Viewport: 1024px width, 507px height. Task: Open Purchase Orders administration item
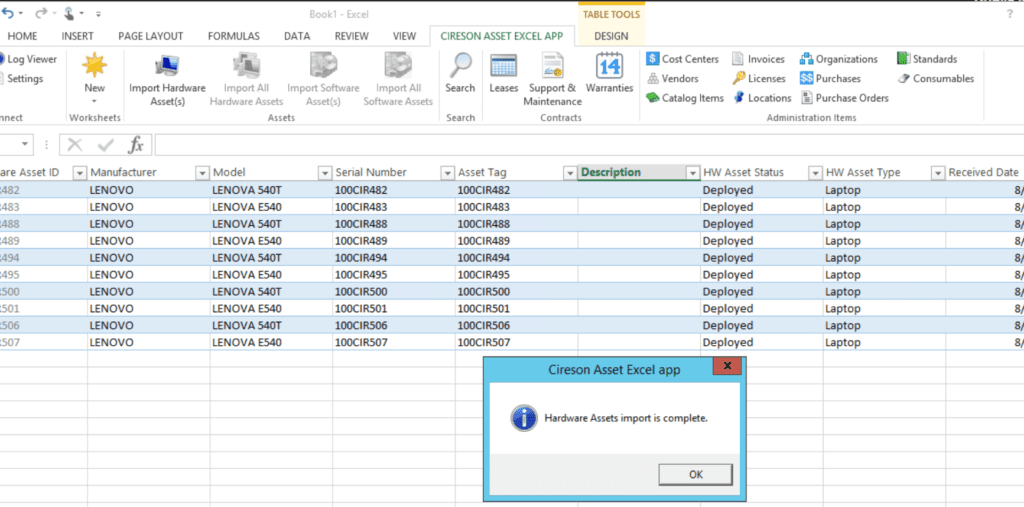(x=844, y=98)
